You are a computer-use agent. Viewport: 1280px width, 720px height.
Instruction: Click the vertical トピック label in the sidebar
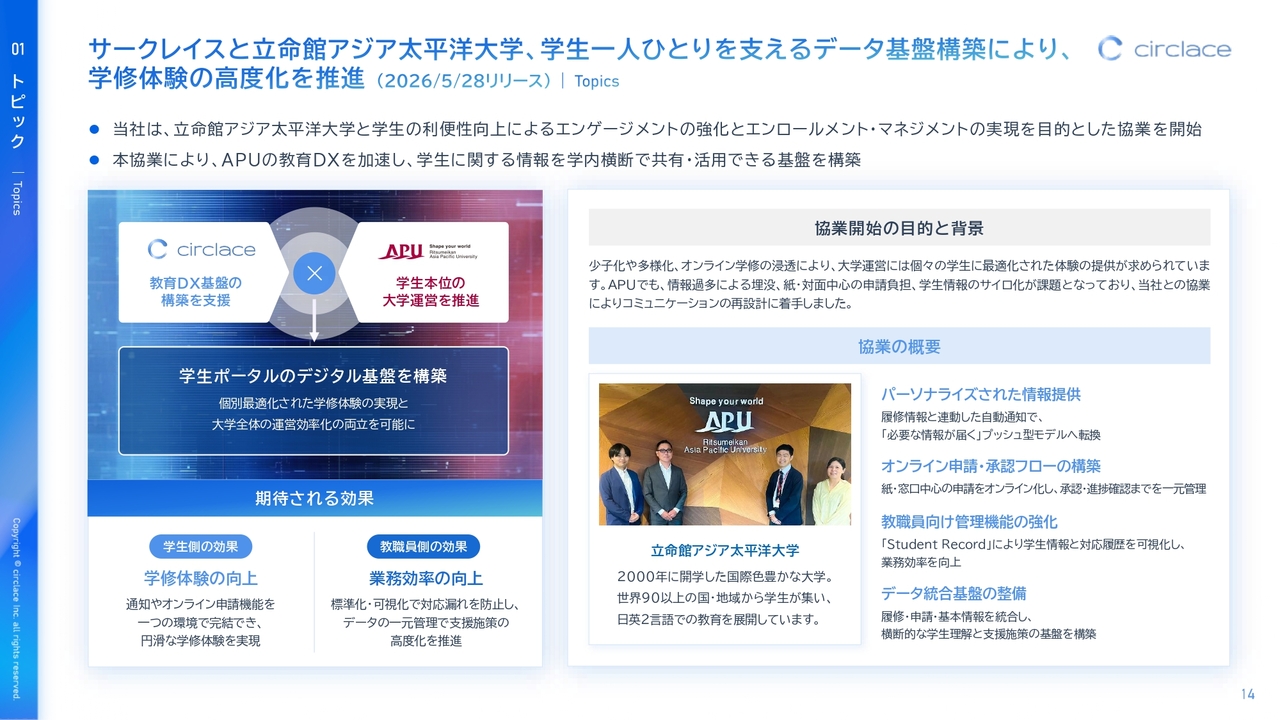click(x=18, y=109)
